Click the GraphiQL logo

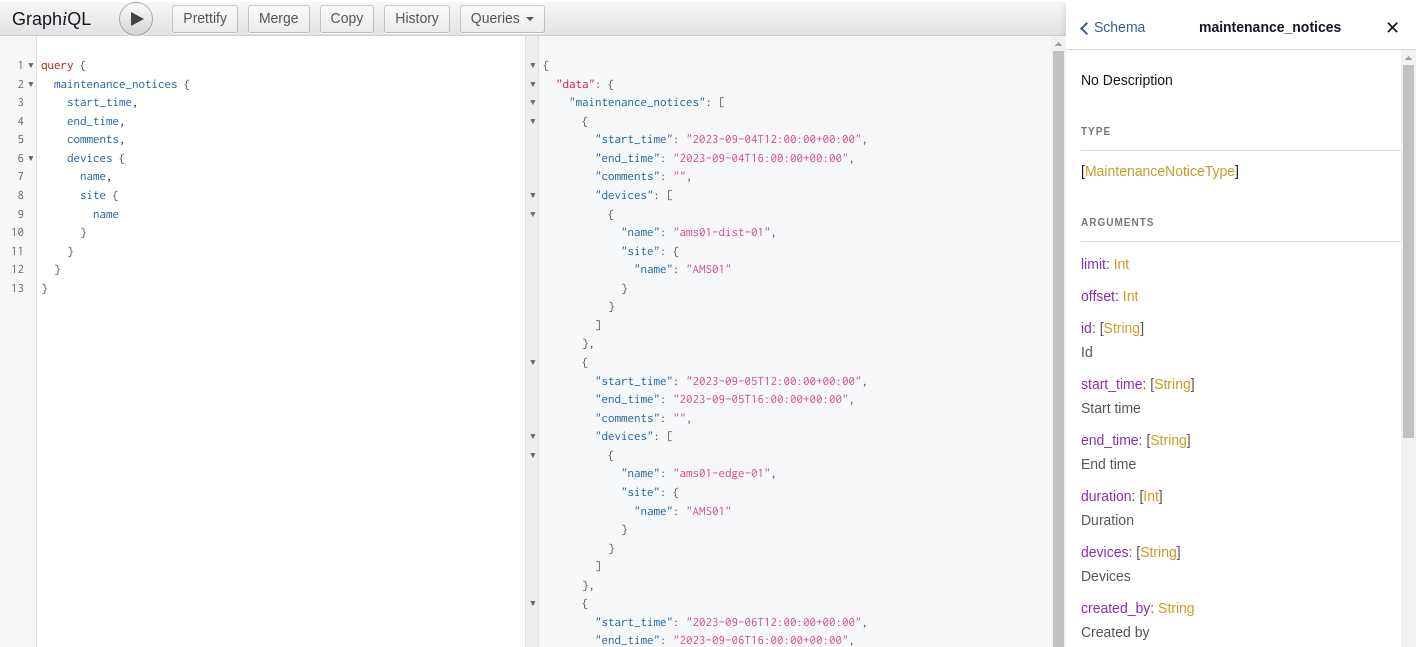[x=52, y=18]
